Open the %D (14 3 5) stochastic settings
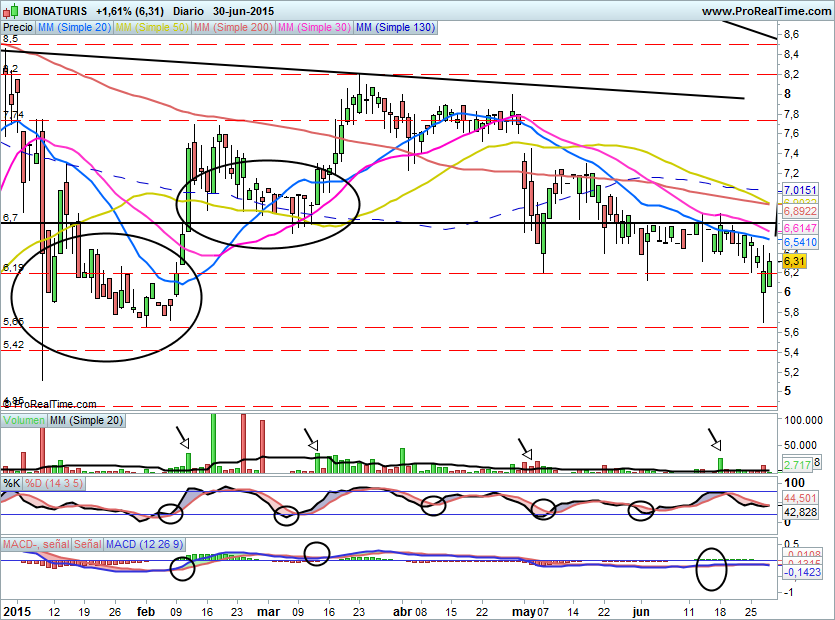This screenshot has height=620, width=835. click(55, 483)
